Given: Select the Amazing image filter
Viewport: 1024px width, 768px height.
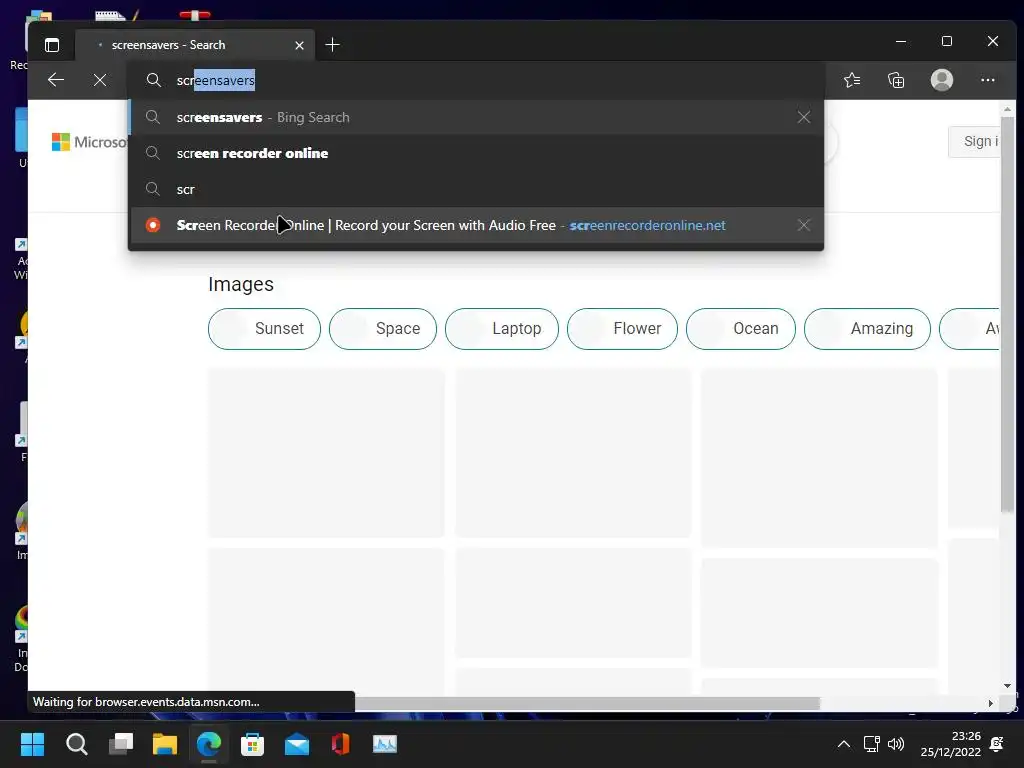Looking at the screenshot, I should pos(867,328).
